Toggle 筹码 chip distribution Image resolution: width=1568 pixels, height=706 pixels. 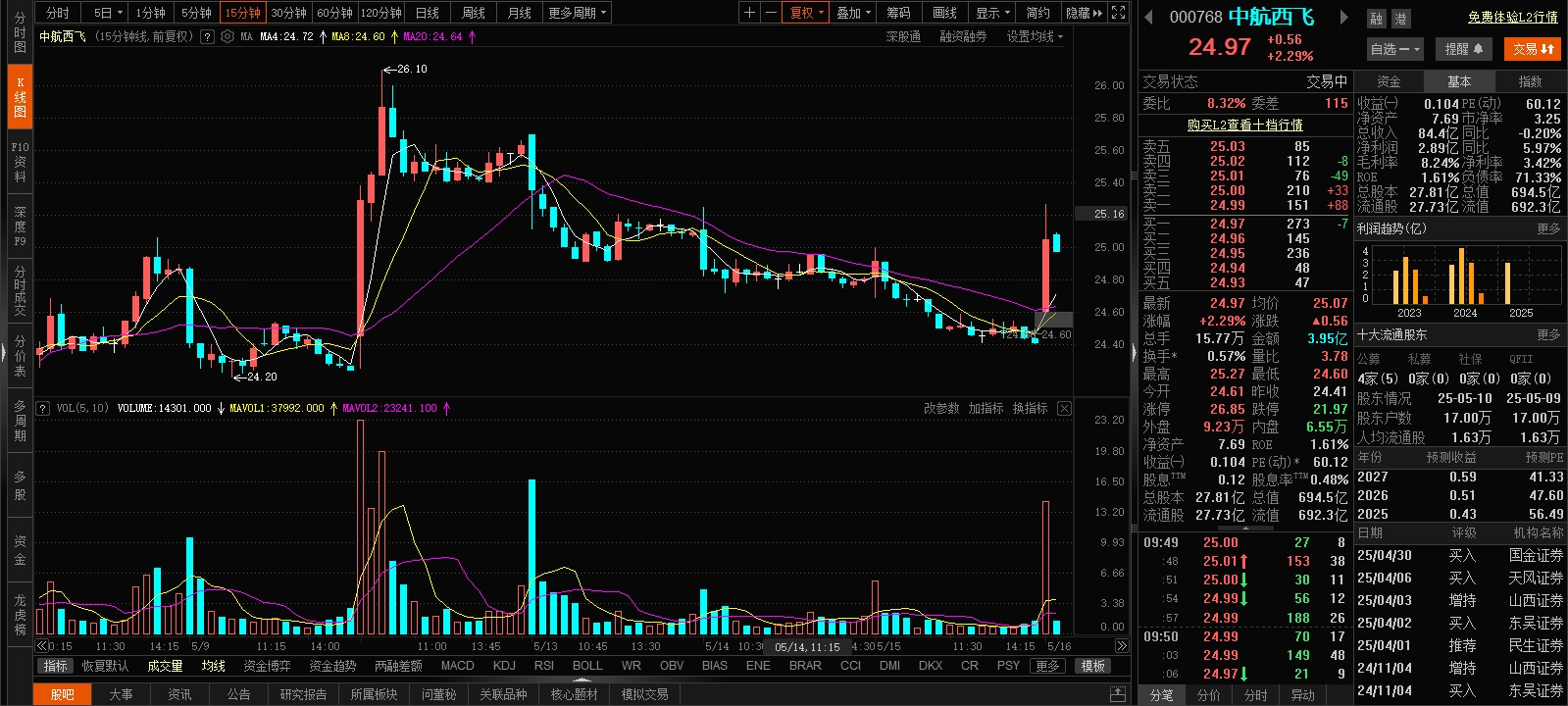(x=898, y=13)
